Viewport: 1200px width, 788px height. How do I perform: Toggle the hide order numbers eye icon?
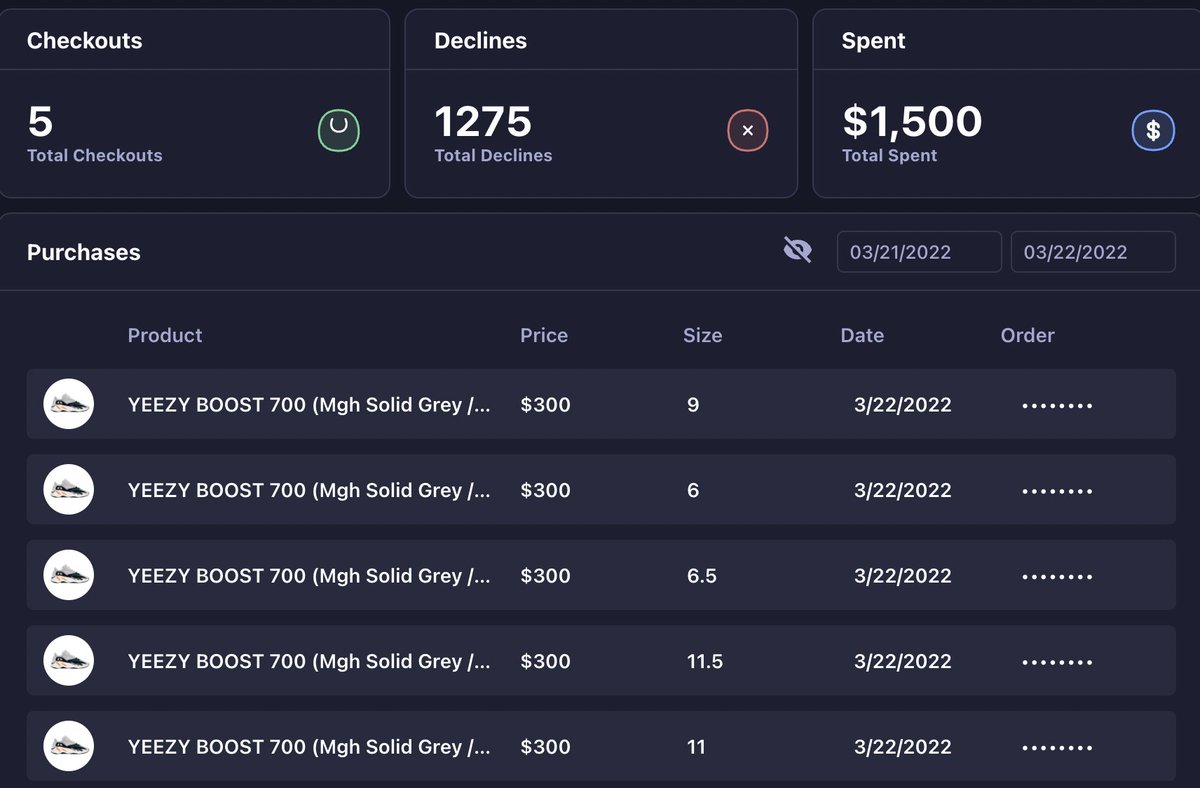(x=797, y=250)
